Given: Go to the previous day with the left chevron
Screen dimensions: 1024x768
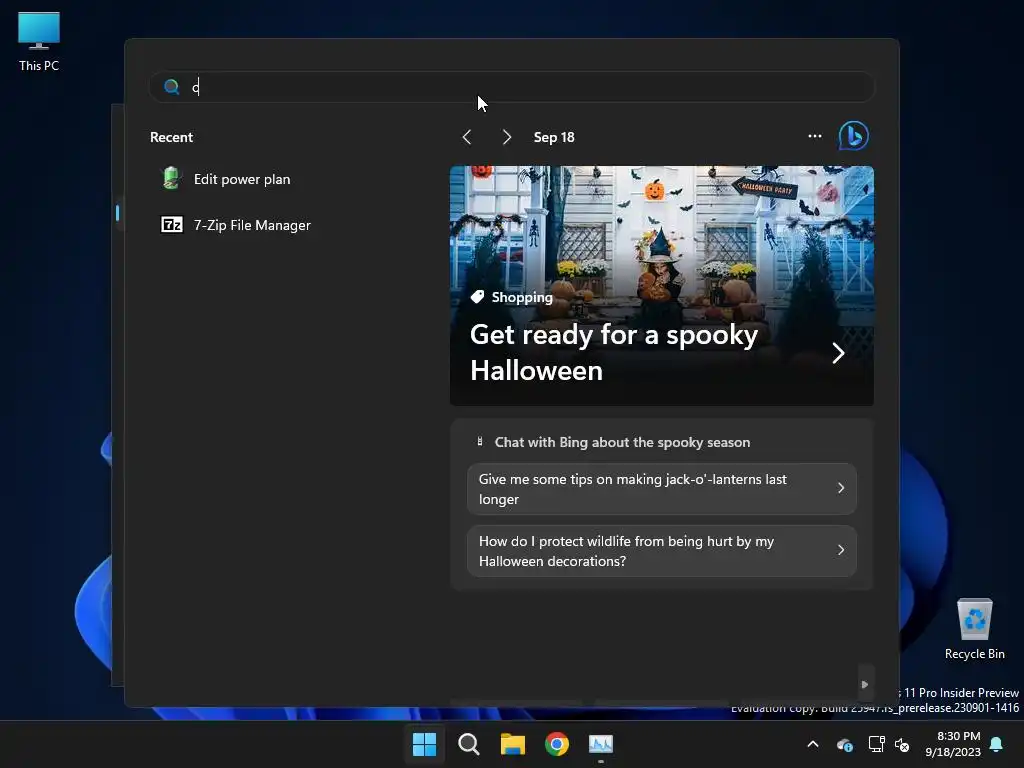Looking at the screenshot, I should (x=466, y=137).
